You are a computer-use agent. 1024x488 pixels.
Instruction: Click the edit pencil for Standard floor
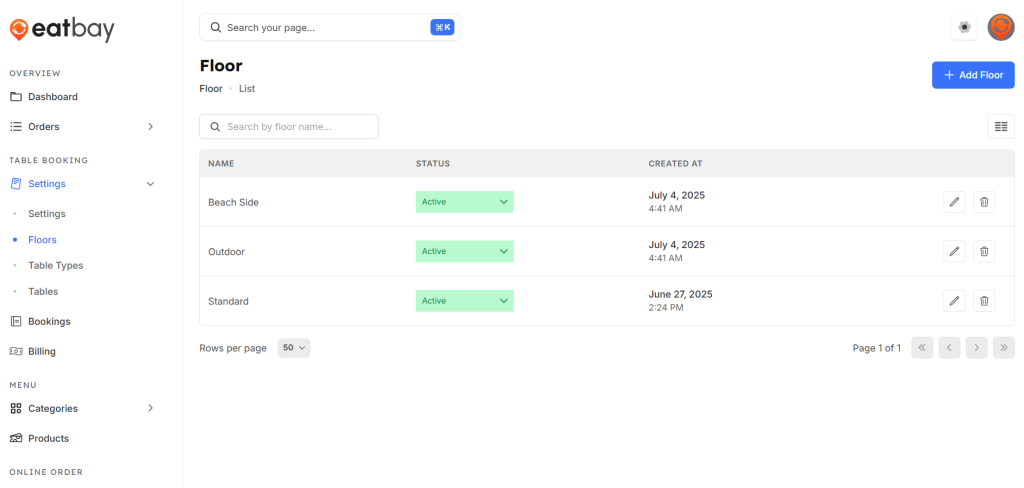(x=954, y=301)
